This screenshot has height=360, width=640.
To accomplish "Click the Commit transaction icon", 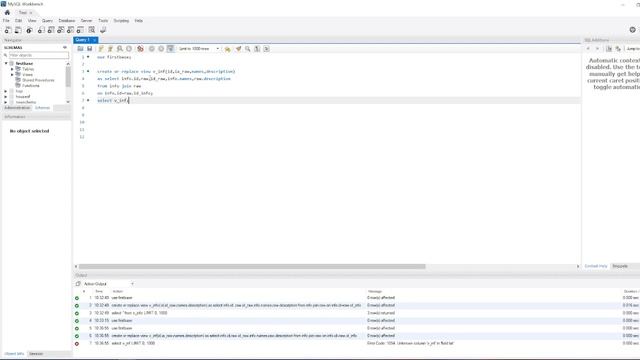I will [151, 49].
